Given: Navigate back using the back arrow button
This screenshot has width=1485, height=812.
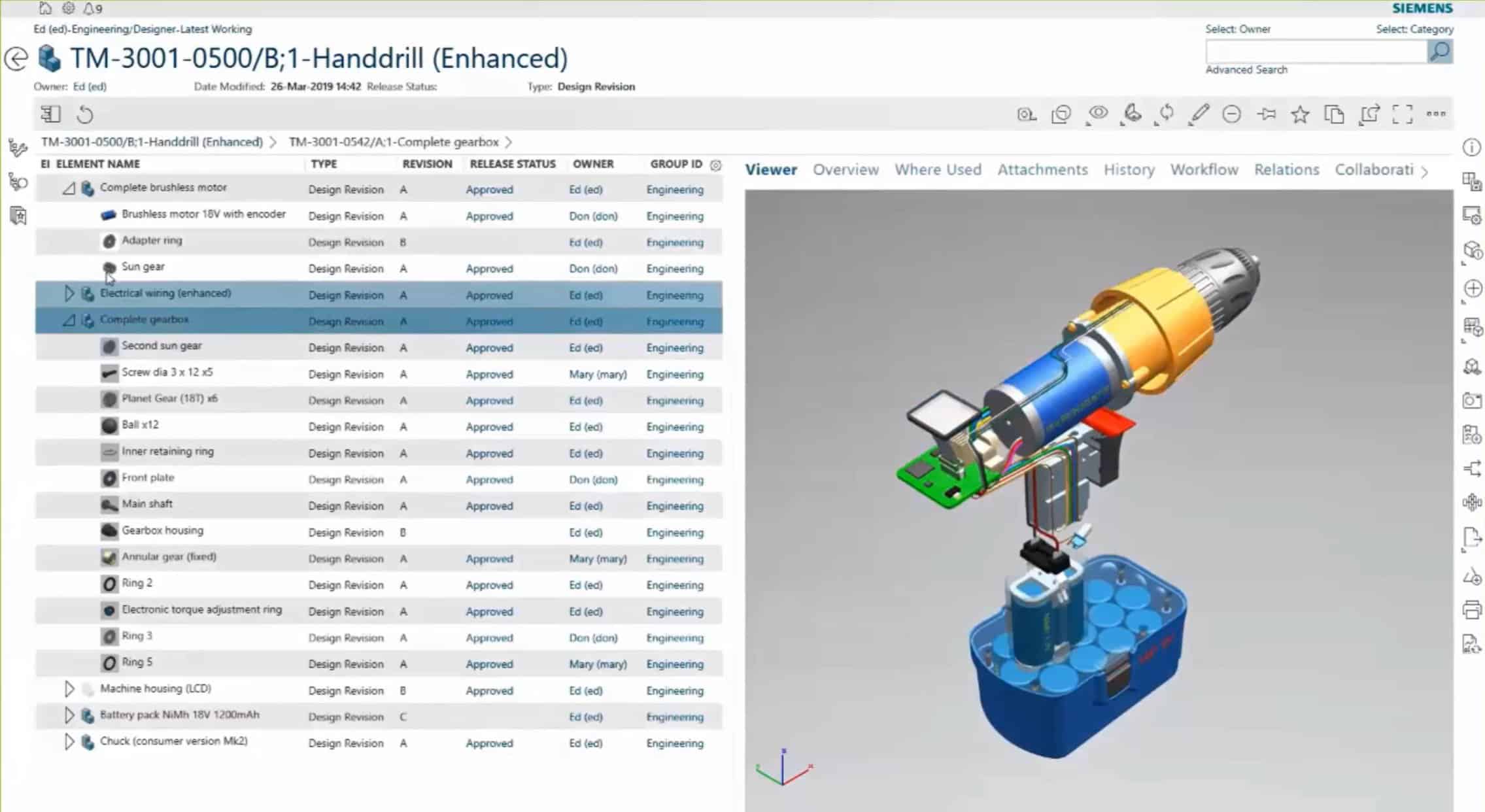Looking at the screenshot, I should coord(16,59).
